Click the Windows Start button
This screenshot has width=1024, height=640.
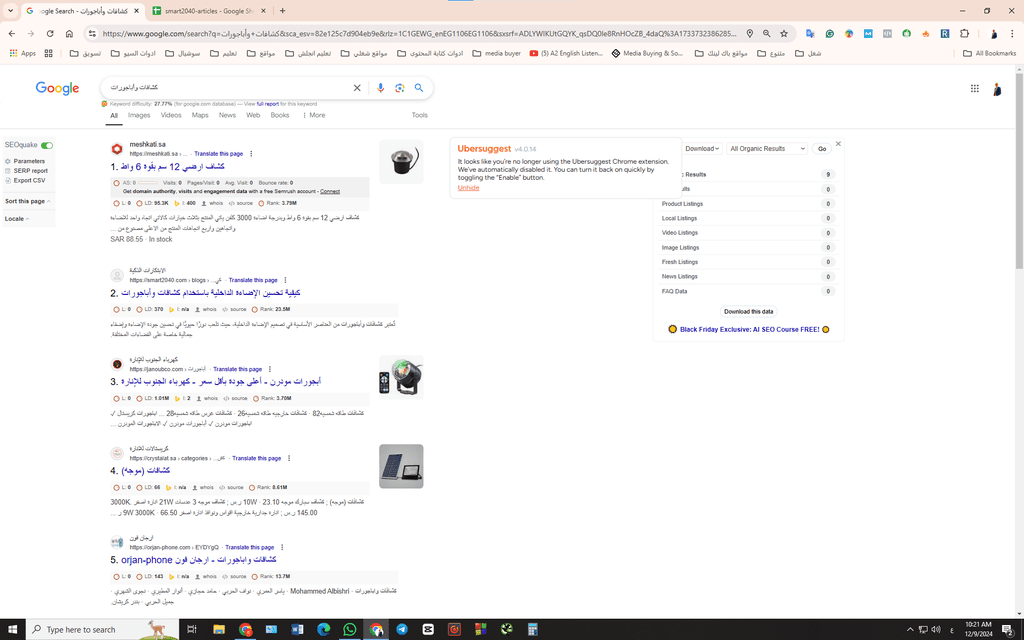coord(12,630)
